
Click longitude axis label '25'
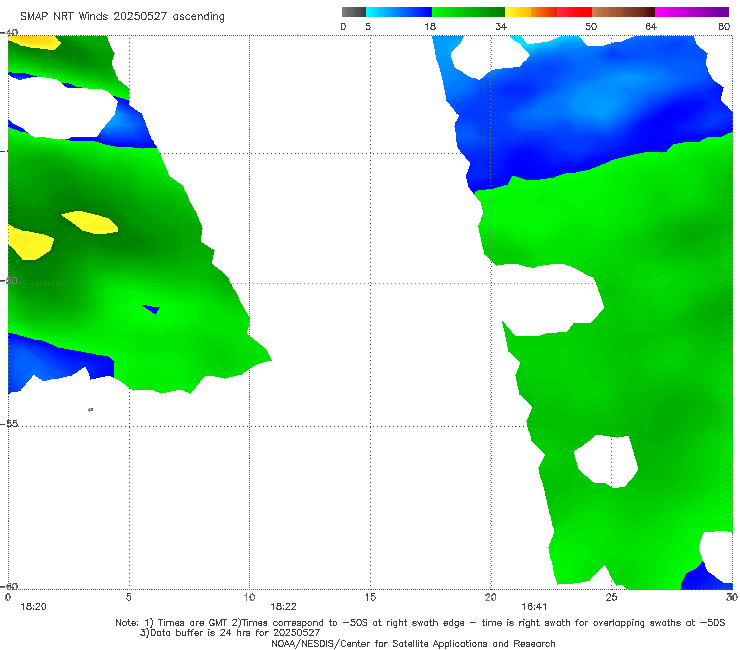click(611, 598)
